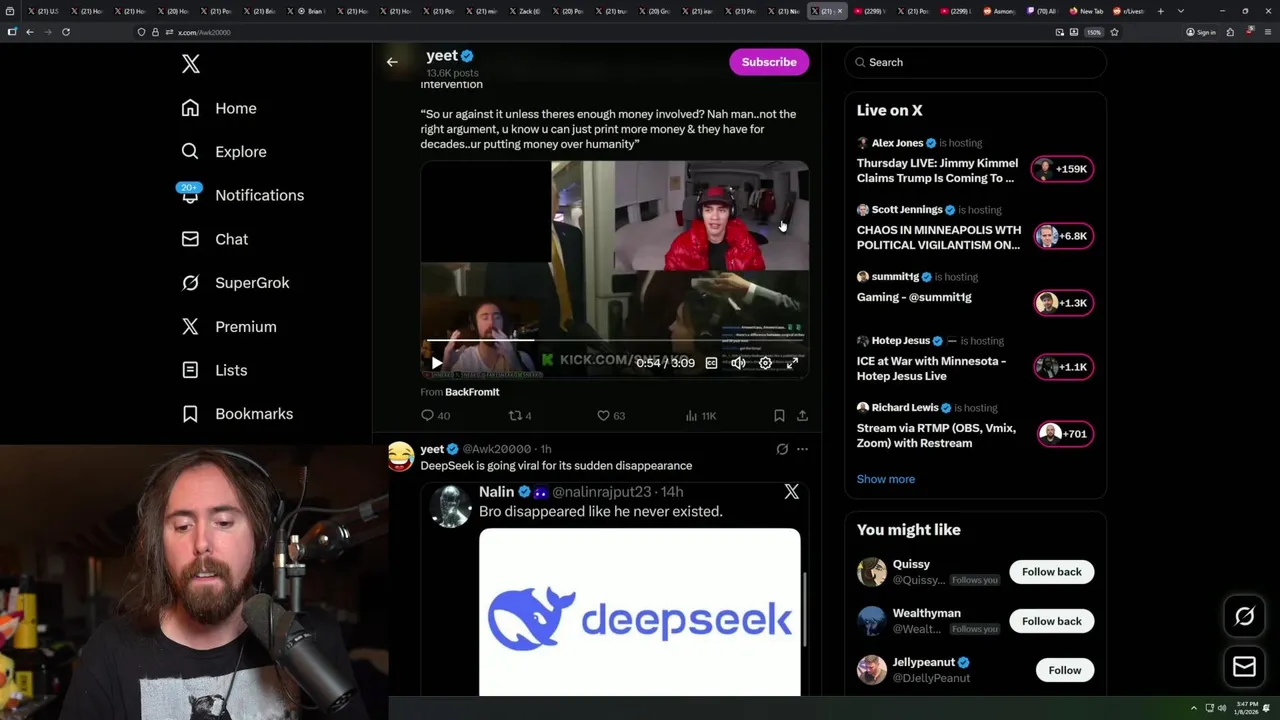Open the floating messages envelope button
This screenshot has height=720, width=1280.
(1244, 666)
